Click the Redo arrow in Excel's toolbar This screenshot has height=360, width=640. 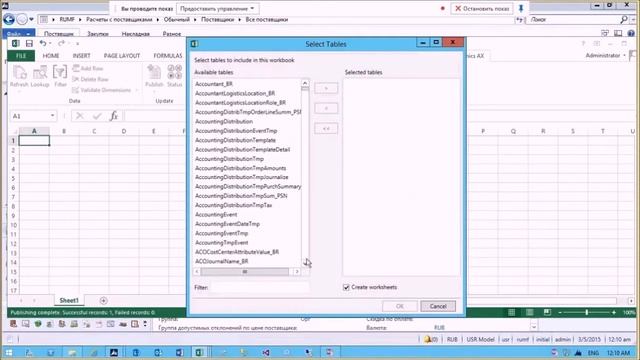pyautogui.click(x=61, y=43)
